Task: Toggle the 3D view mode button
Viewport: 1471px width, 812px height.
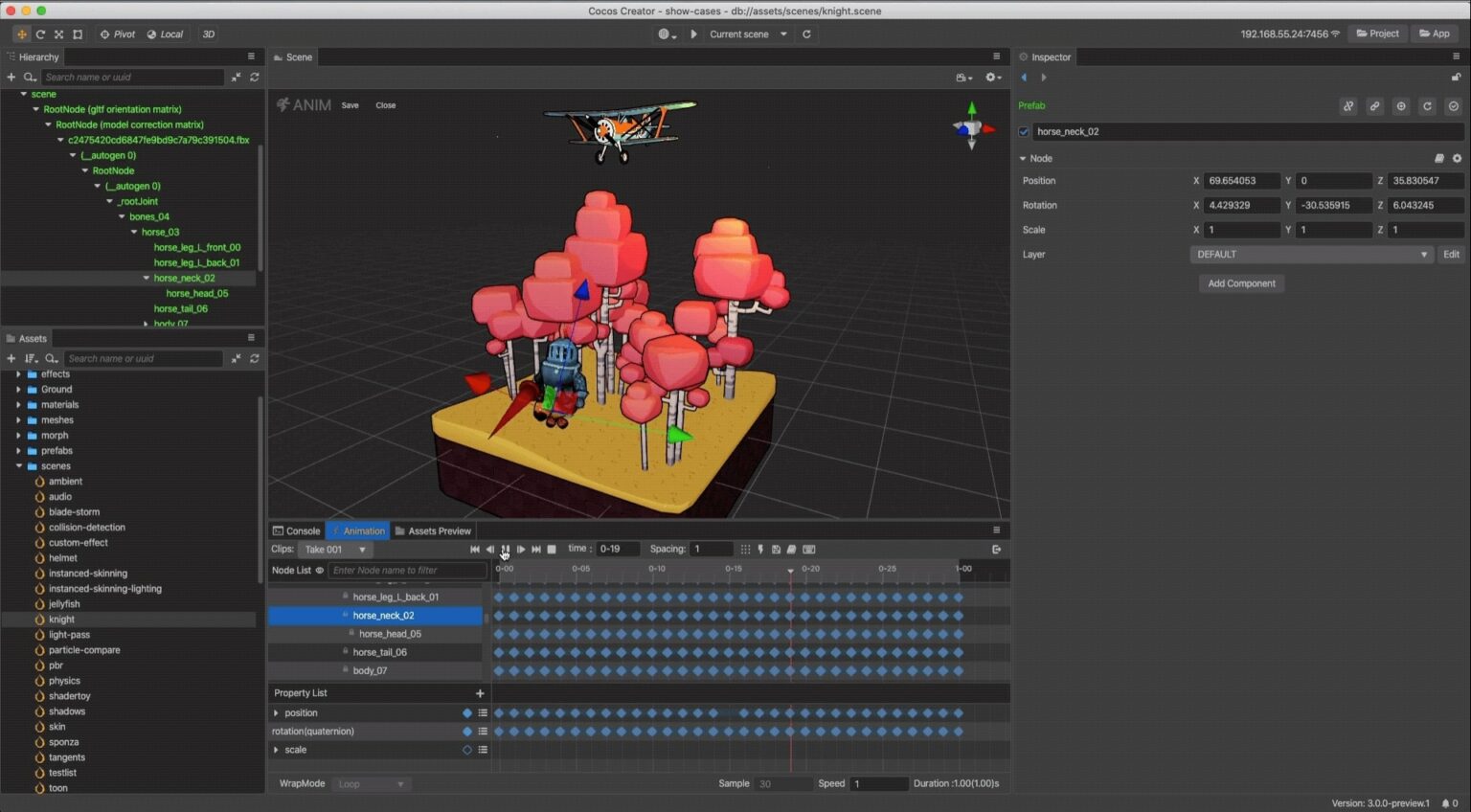Action: coord(208,34)
